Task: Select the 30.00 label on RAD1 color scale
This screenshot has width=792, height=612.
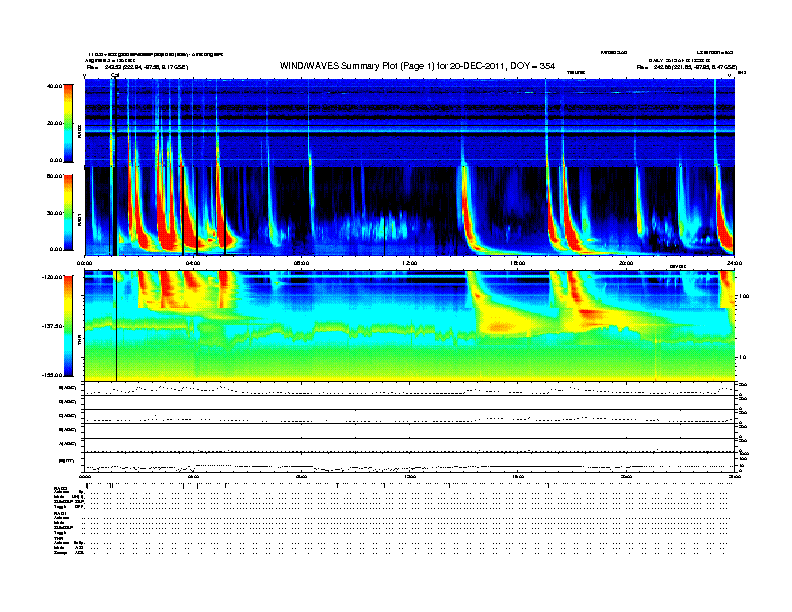Action: (x=55, y=213)
